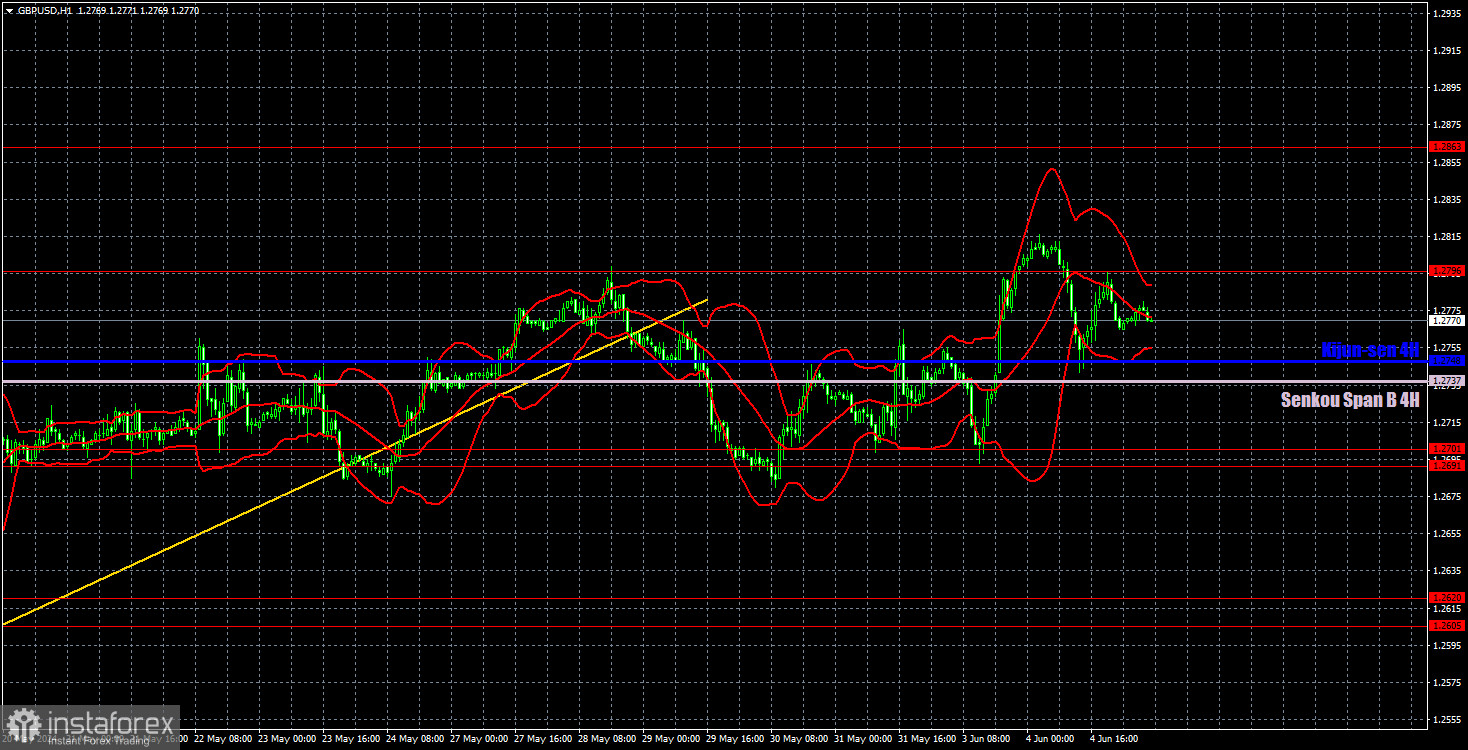The width and height of the screenshot is (1468, 750).
Task: Click the red 1.2863 level tag
Action: point(1448,146)
